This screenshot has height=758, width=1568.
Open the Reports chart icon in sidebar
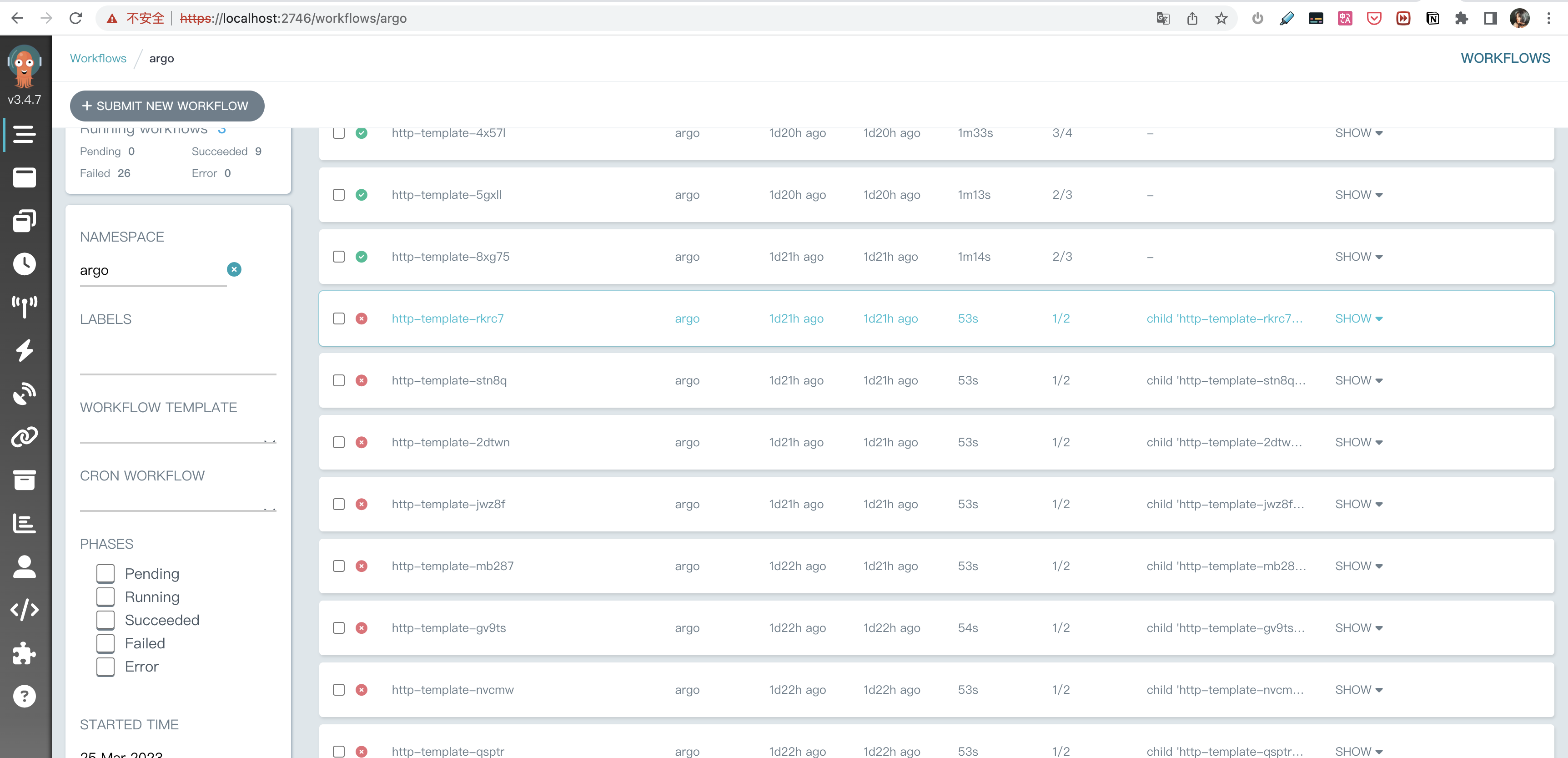[x=25, y=523]
